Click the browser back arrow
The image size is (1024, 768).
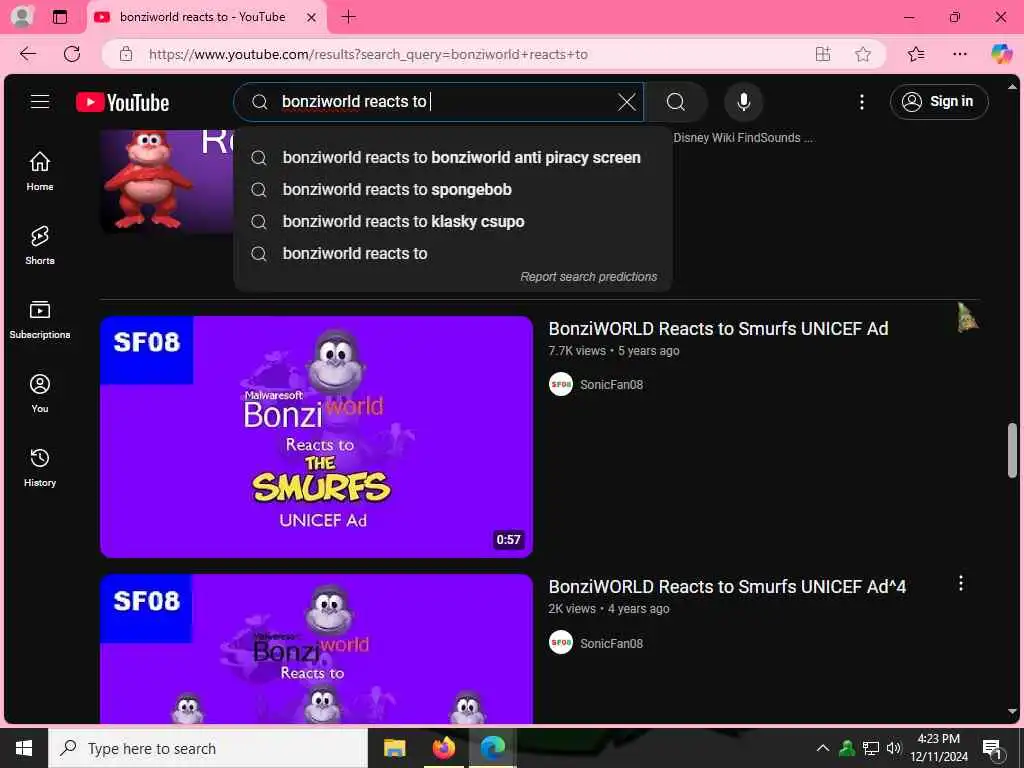coord(27,54)
